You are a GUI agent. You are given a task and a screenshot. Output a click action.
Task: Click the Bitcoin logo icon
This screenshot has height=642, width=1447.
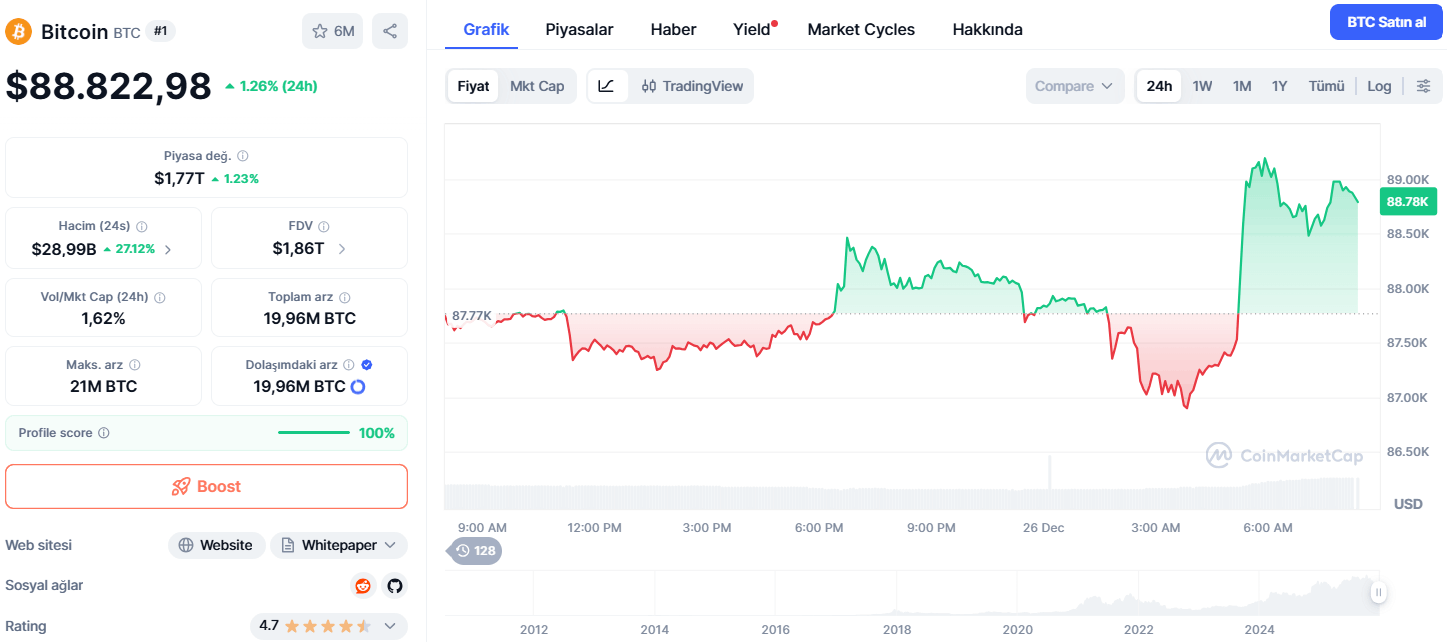click(17, 31)
